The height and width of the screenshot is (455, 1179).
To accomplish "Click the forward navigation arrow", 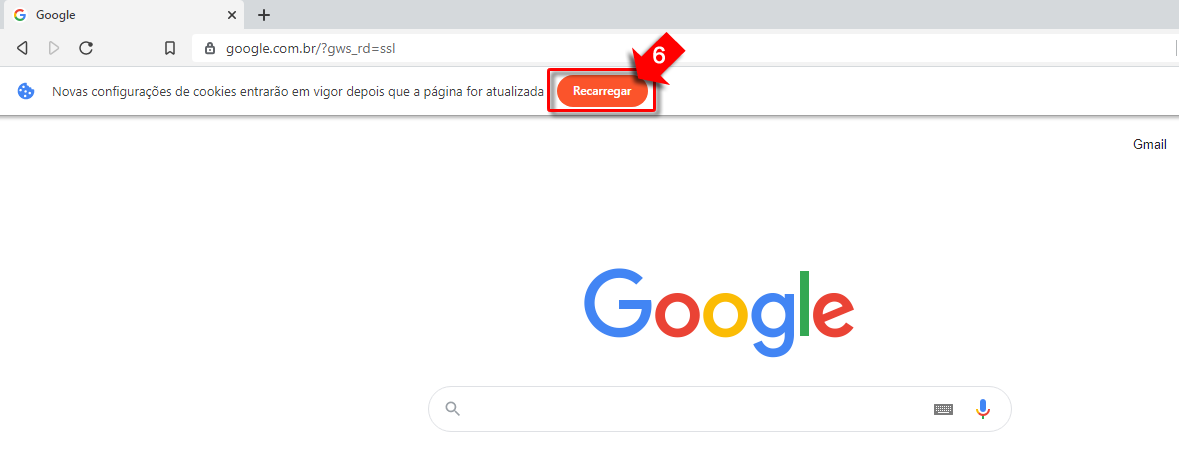I will 54,48.
